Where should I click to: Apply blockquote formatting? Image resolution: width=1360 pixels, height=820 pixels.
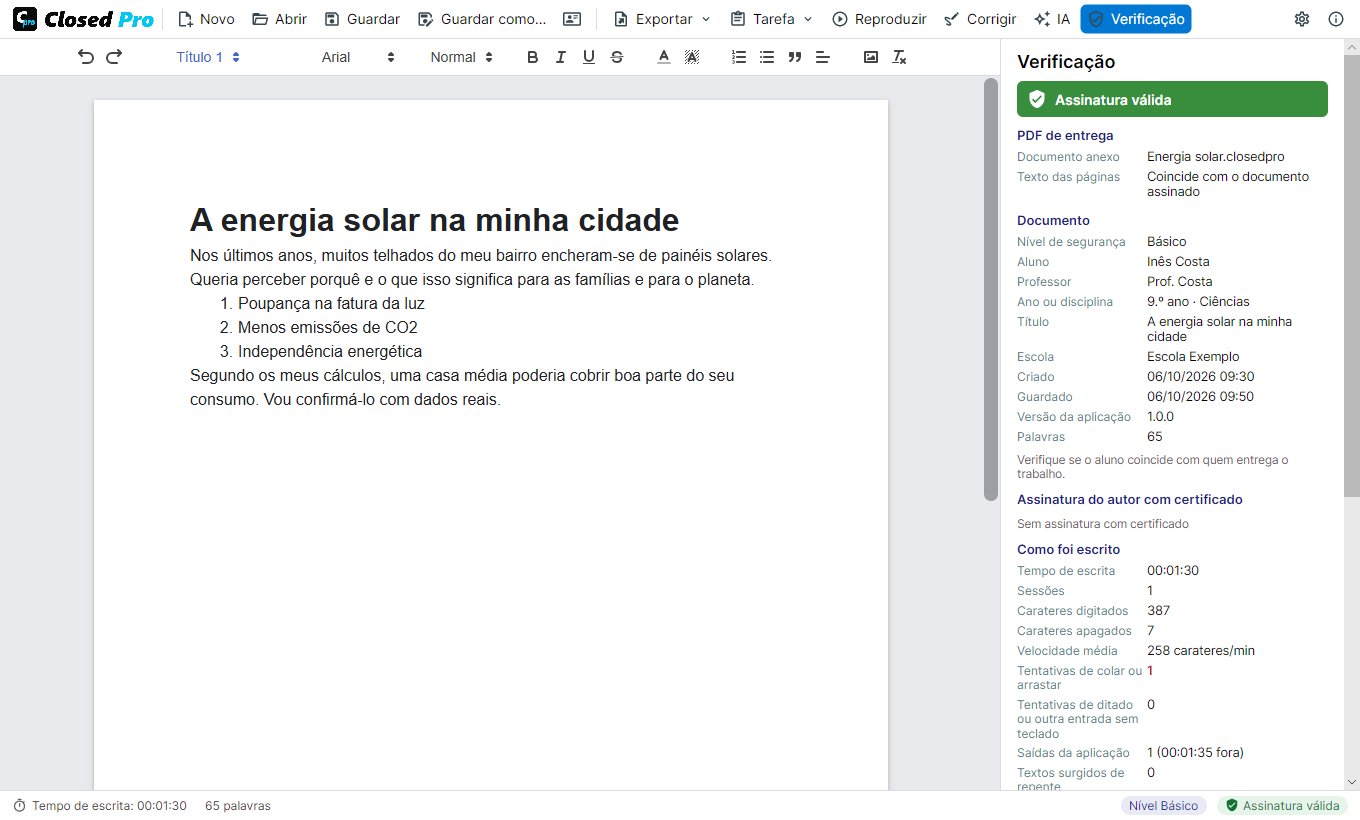coord(795,57)
